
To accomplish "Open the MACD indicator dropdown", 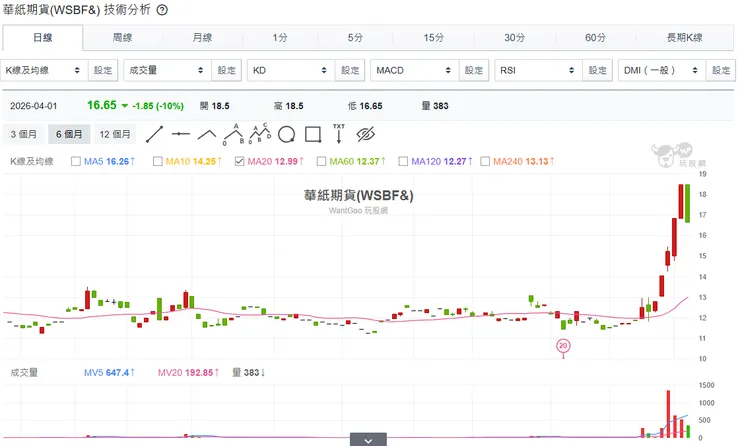I will point(415,70).
